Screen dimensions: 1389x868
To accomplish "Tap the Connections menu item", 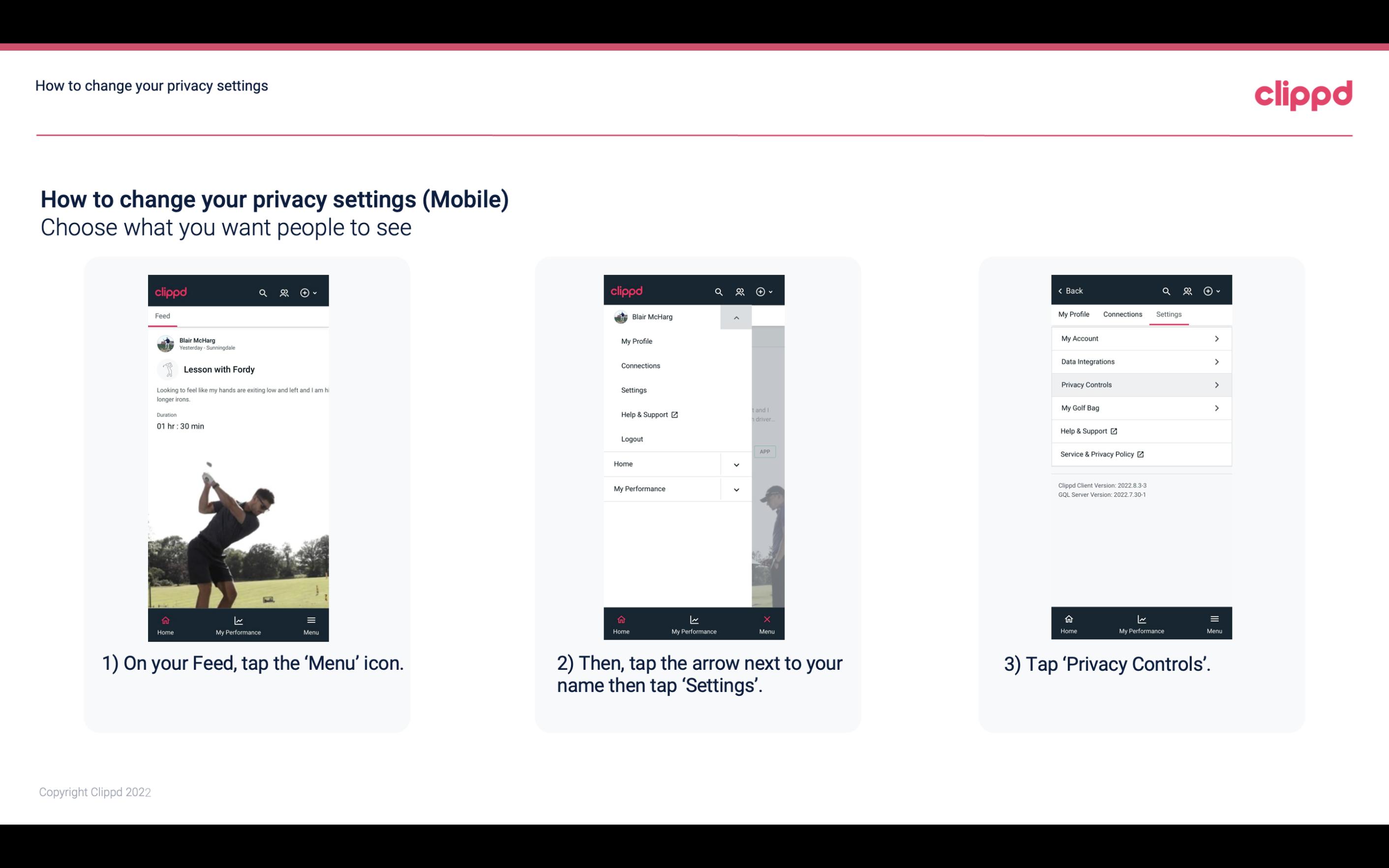I will point(640,365).
